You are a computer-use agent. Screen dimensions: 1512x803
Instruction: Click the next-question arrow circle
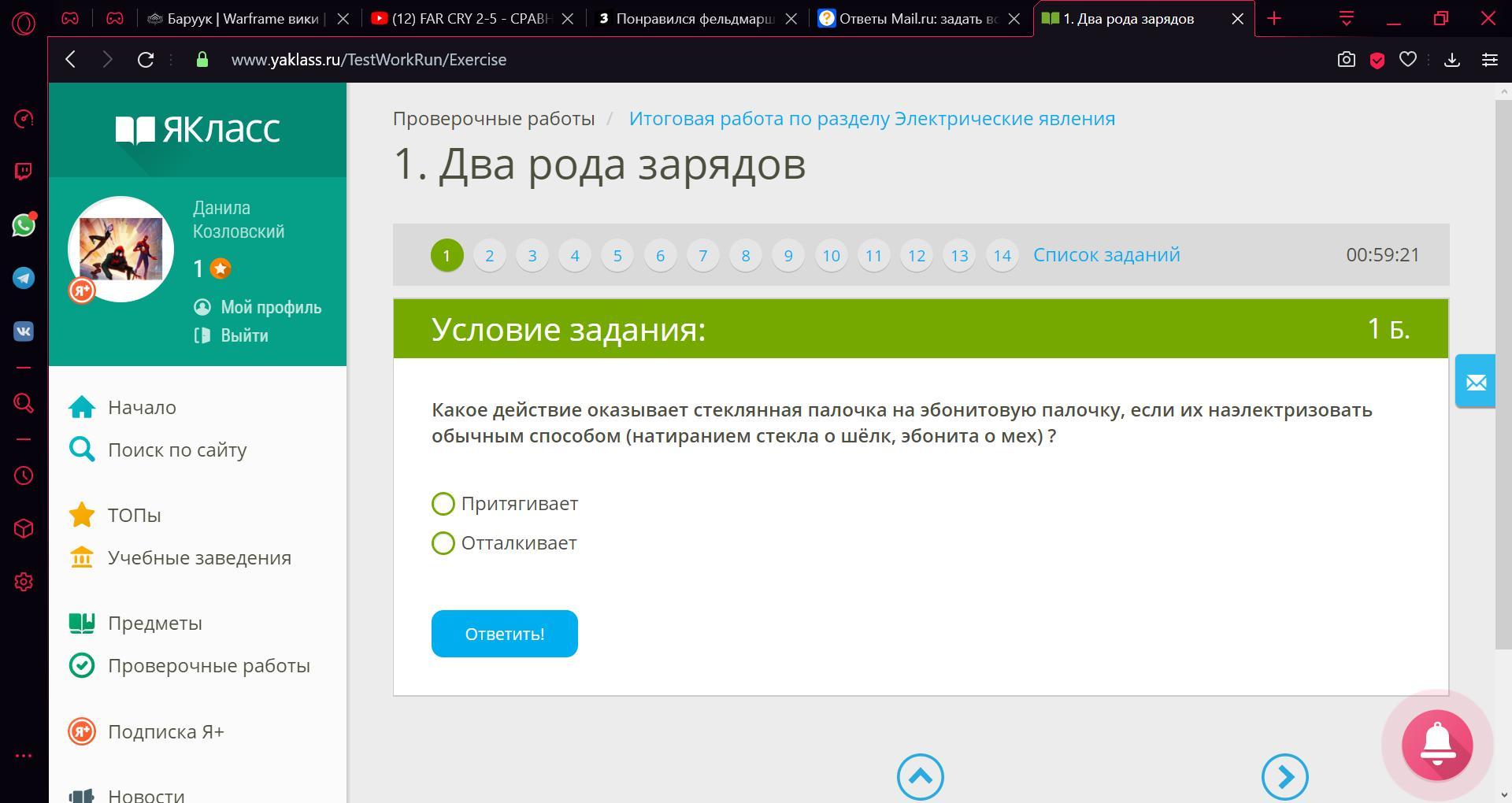[1284, 777]
